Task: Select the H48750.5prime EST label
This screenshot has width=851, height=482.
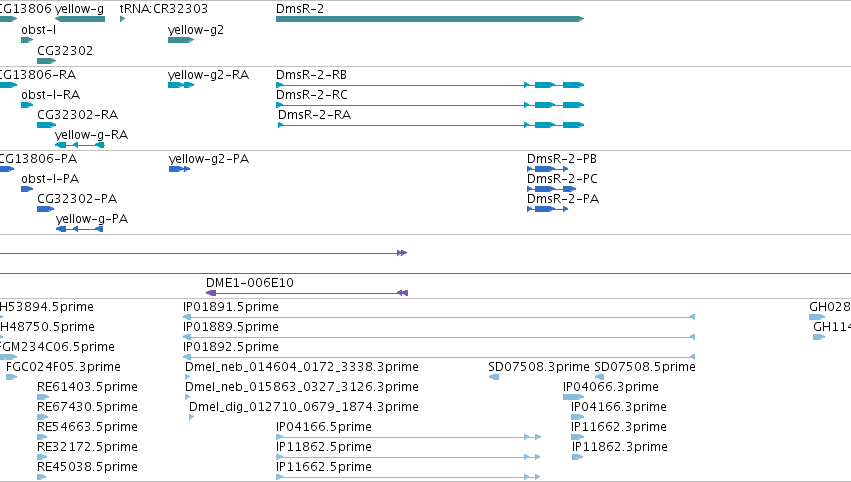Action: [x=47, y=327]
